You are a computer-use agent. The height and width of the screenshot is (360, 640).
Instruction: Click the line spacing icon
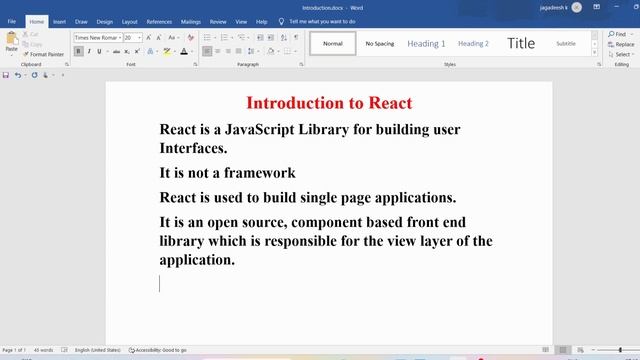[251, 51]
